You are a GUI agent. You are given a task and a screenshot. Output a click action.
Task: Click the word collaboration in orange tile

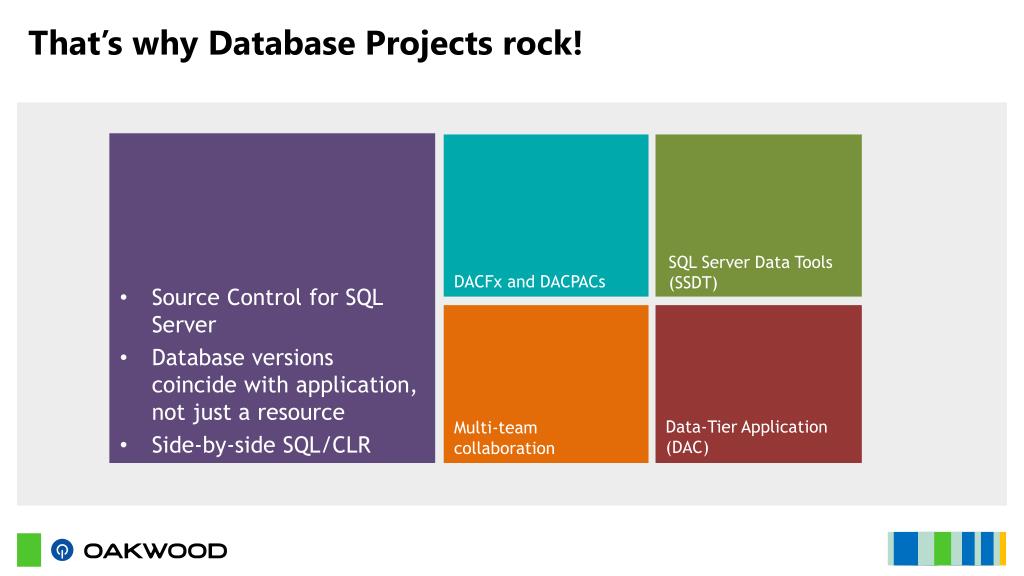[x=504, y=448]
